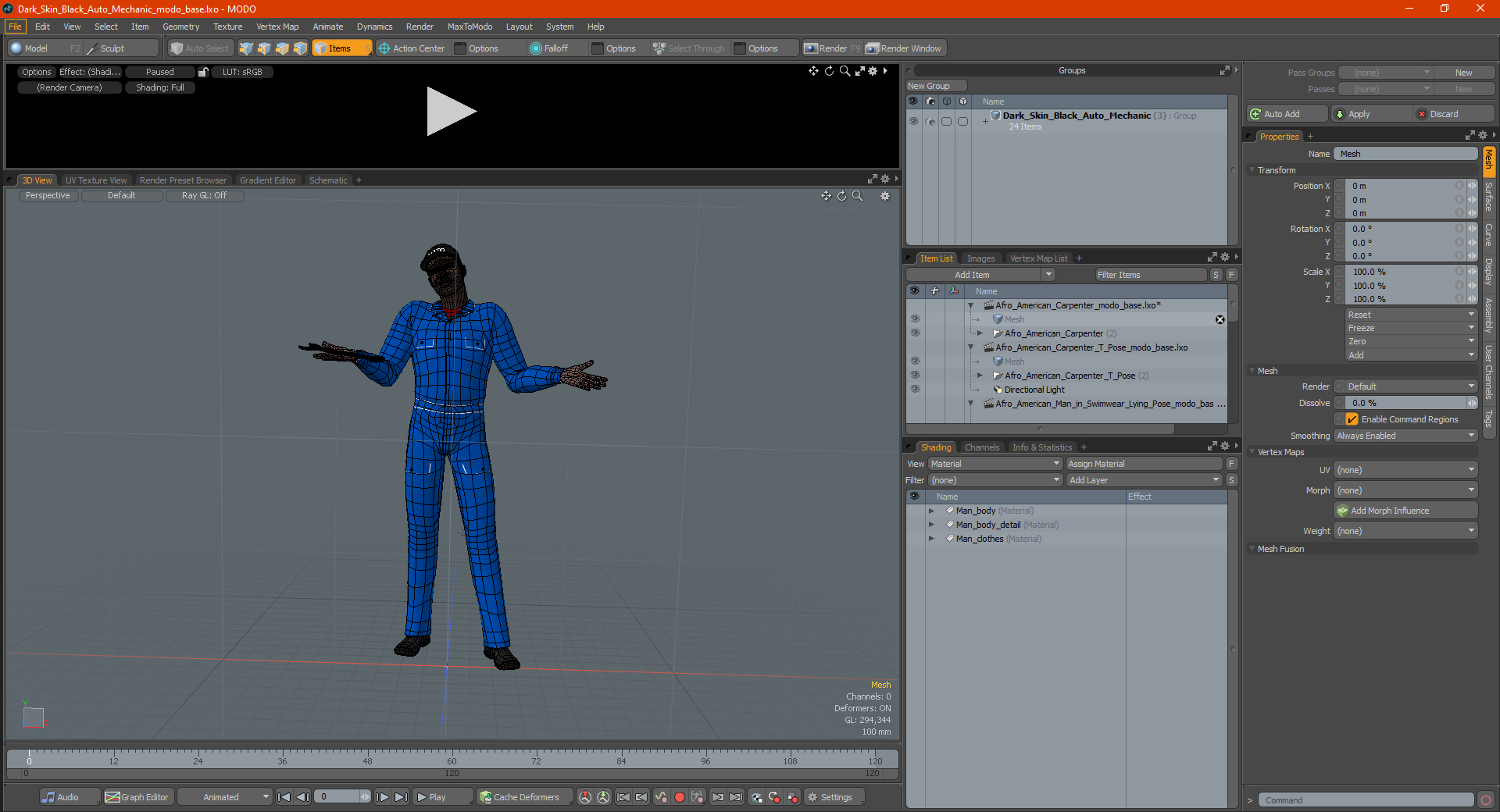Toggle Enable Command Regions checkbox
The height and width of the screenshot is (812, 1500).
pyautogui.click(x=1352, y=419)
